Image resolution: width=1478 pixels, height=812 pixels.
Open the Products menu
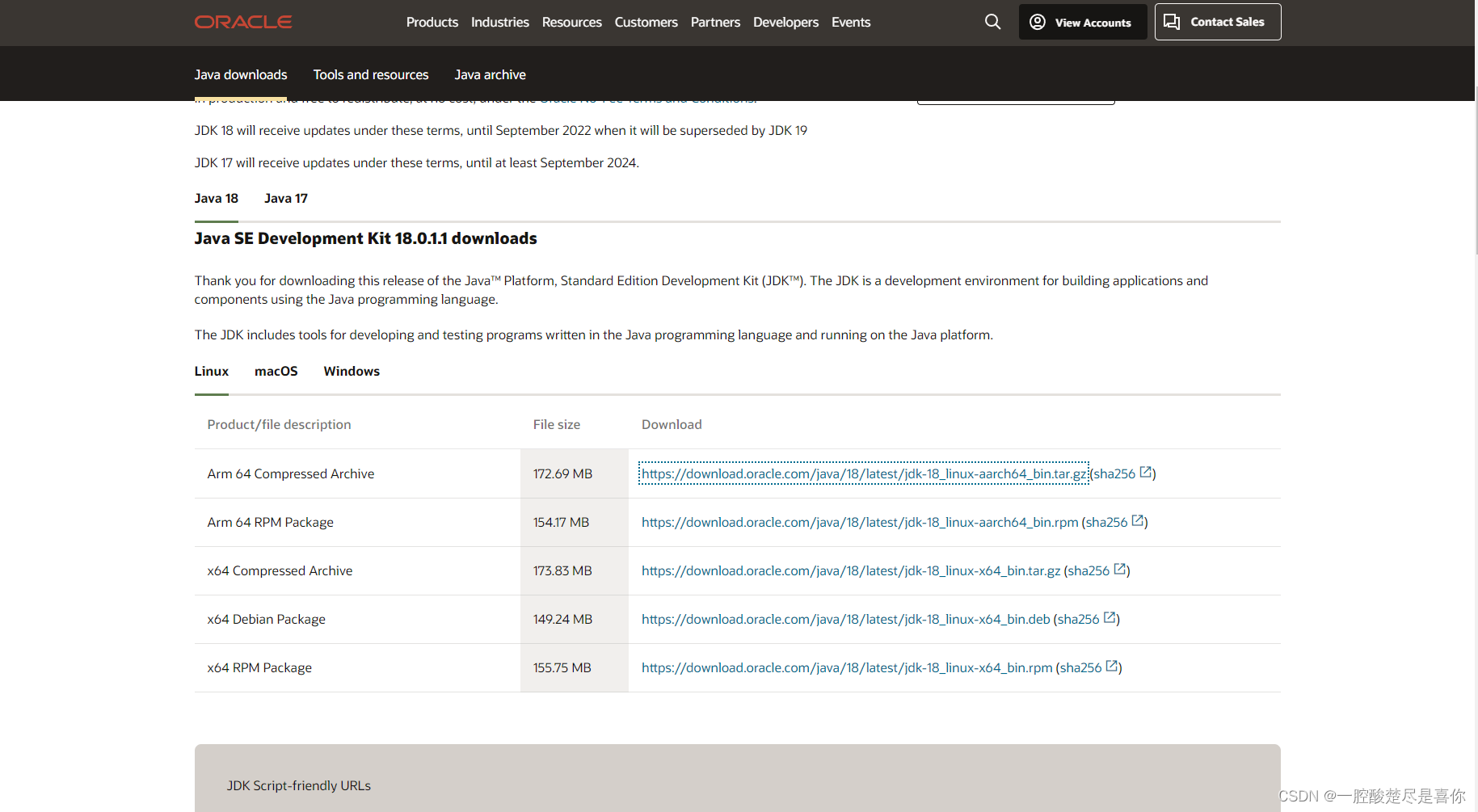pos(432,22)
